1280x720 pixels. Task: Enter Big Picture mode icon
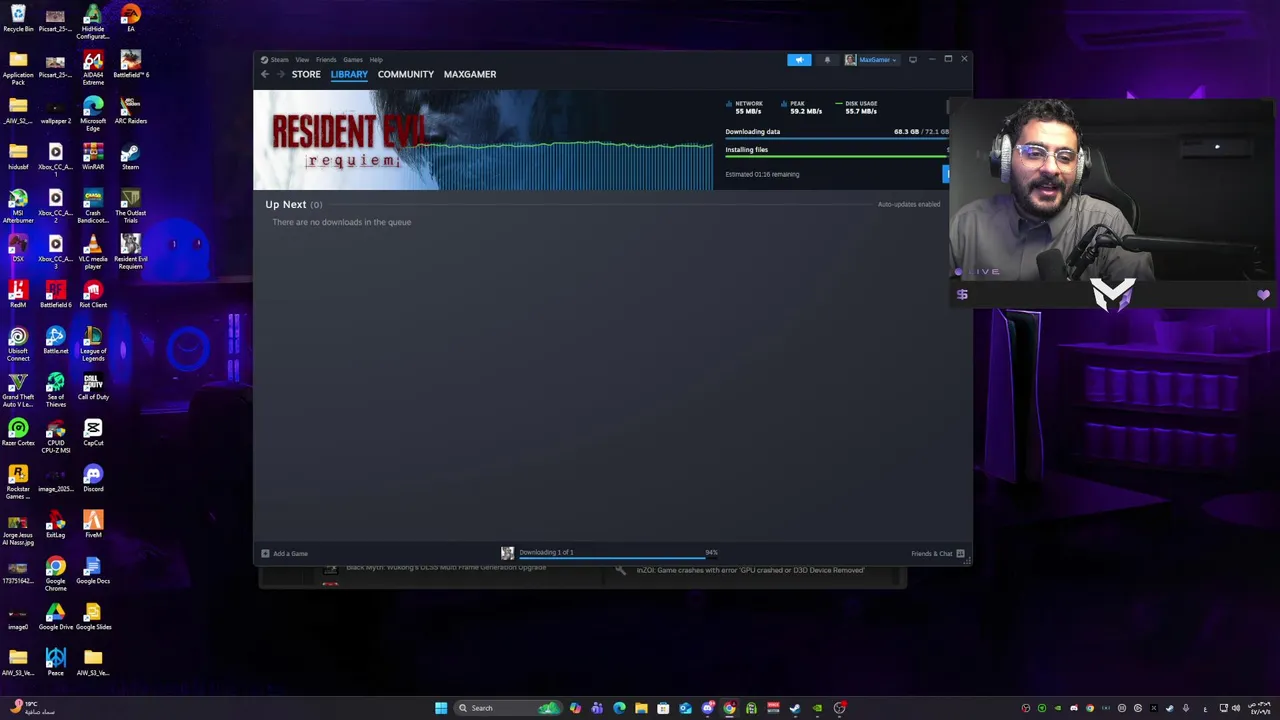coord(913,60)
